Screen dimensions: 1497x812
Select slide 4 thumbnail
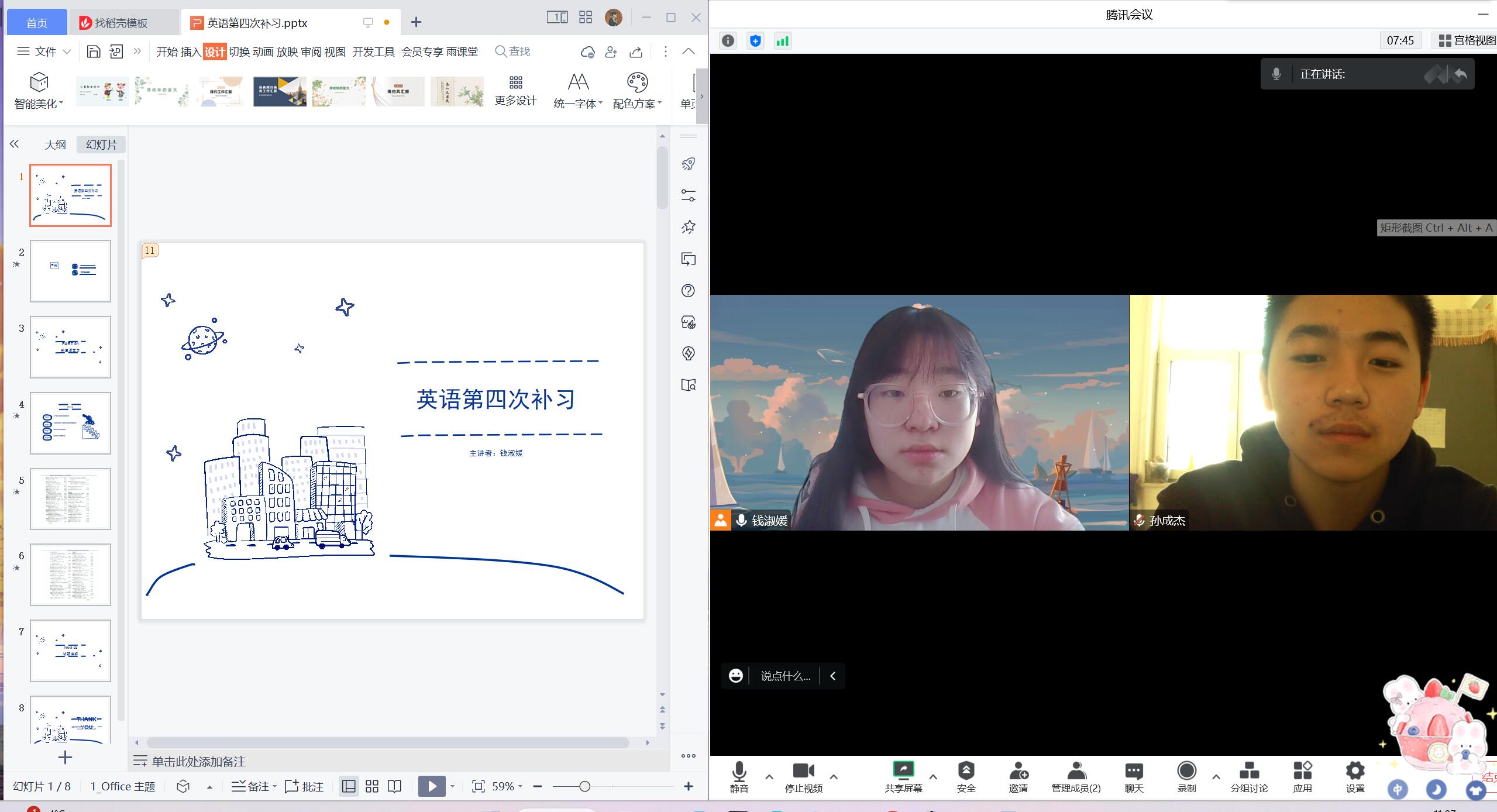70,423
